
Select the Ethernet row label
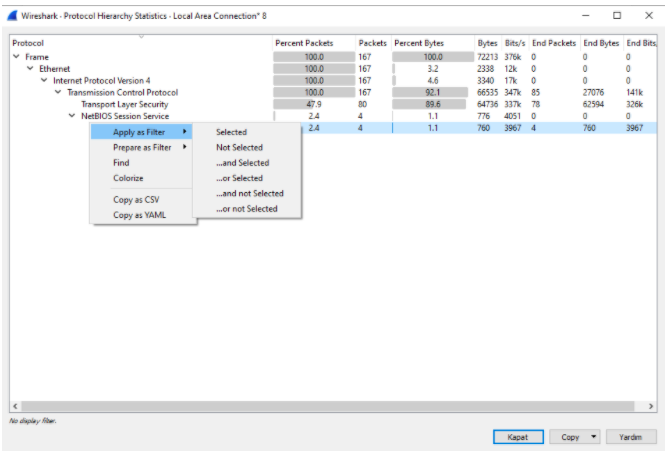click(x=55, y=69)
